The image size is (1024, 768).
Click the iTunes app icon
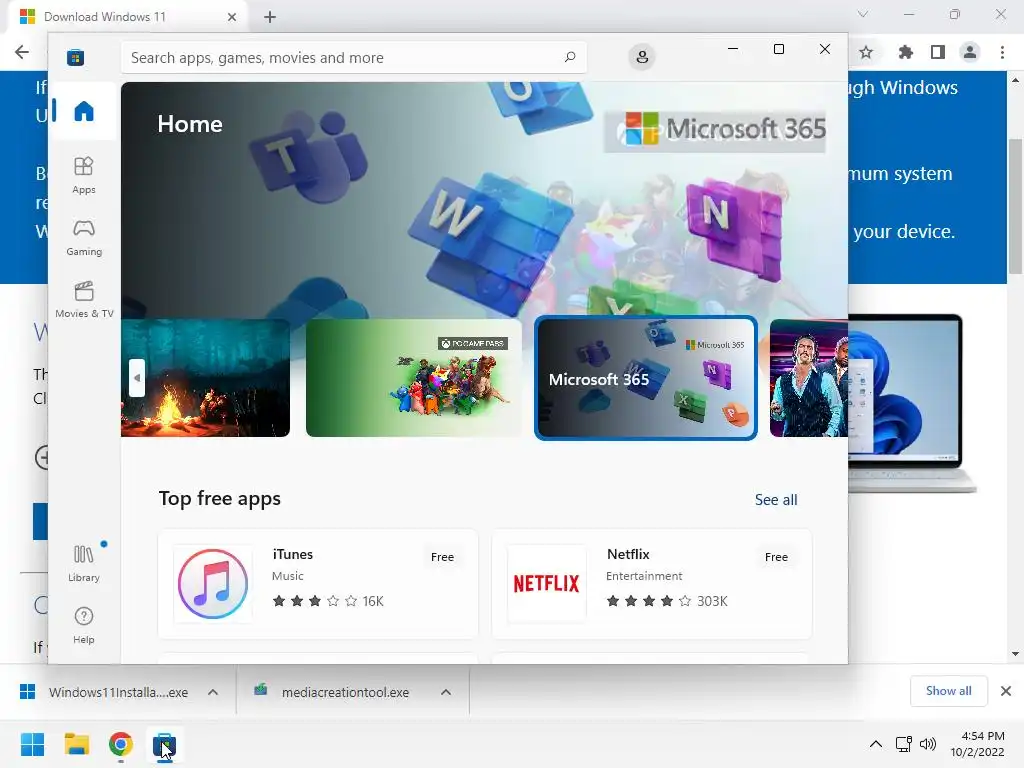coord(213,584)
